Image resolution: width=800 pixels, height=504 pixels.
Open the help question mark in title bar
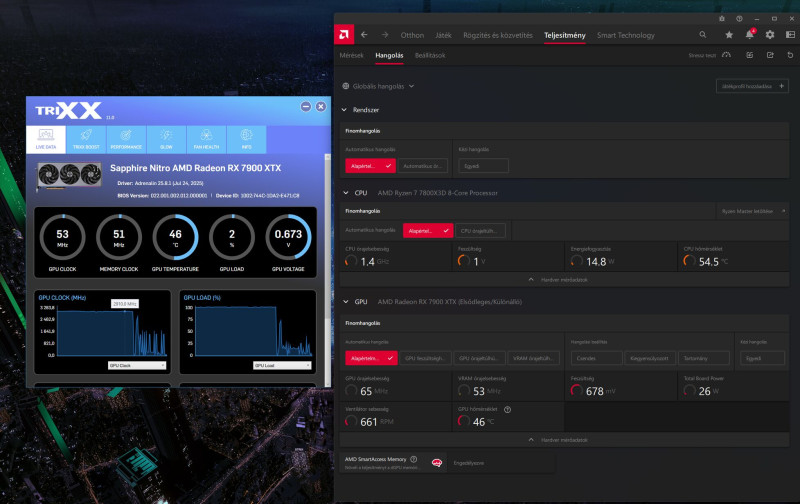pos(739,18)
